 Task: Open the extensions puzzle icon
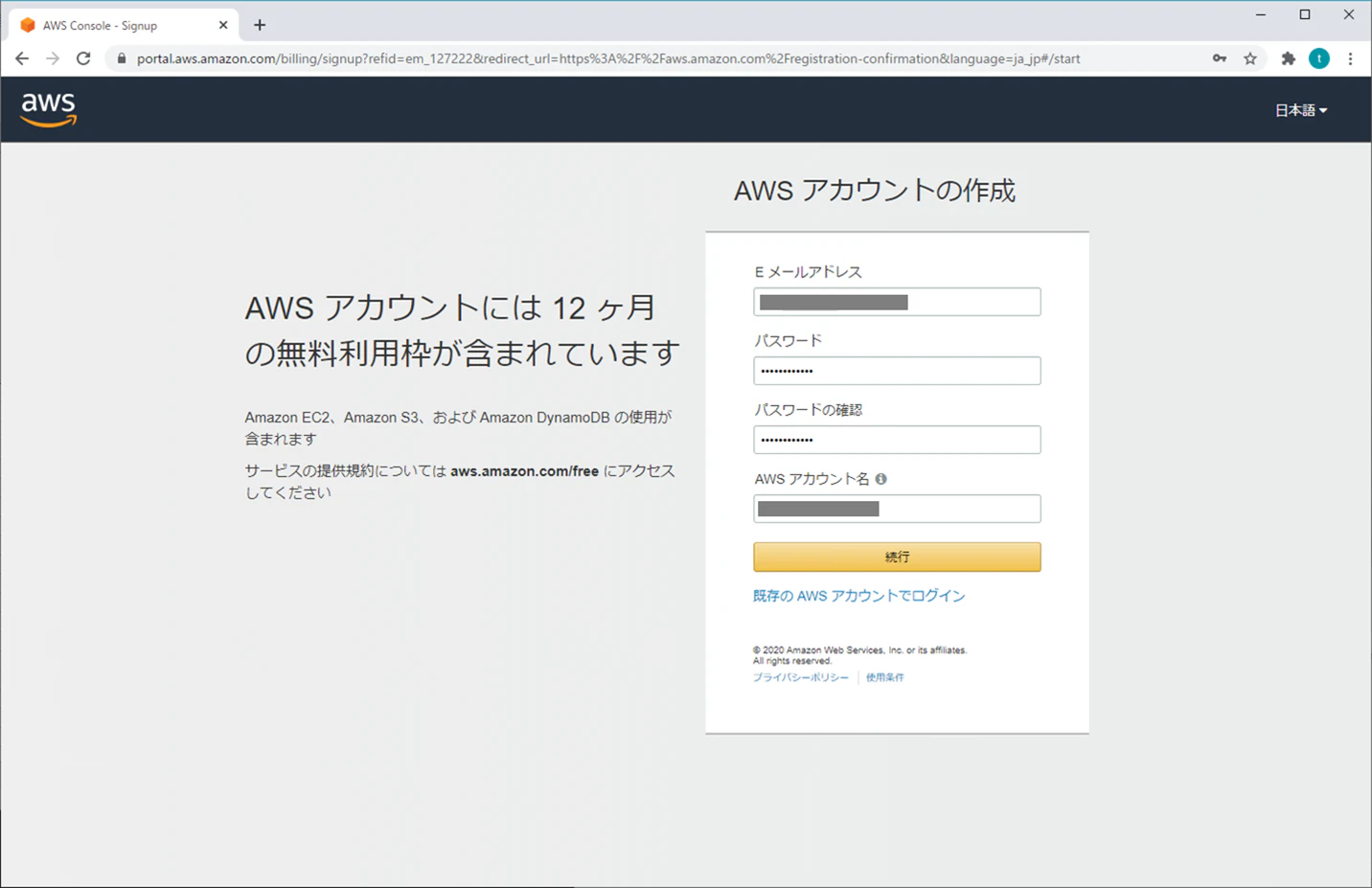pos(1289,58)
